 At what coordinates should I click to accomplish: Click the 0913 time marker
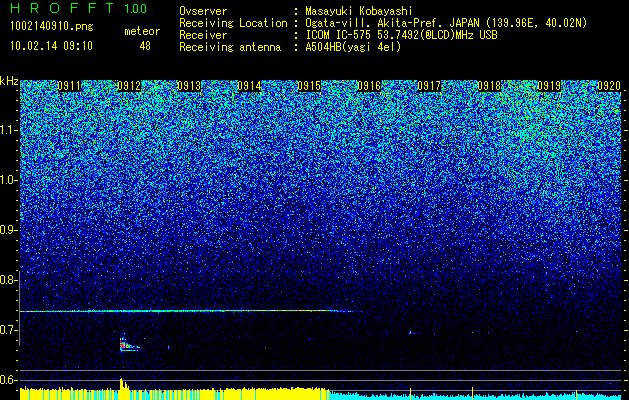pos(189,86)
